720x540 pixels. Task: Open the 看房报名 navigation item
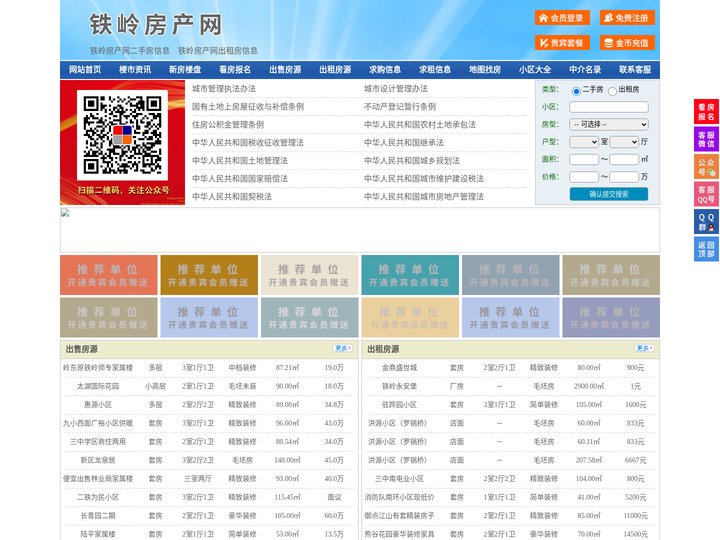tap(235, 70)
